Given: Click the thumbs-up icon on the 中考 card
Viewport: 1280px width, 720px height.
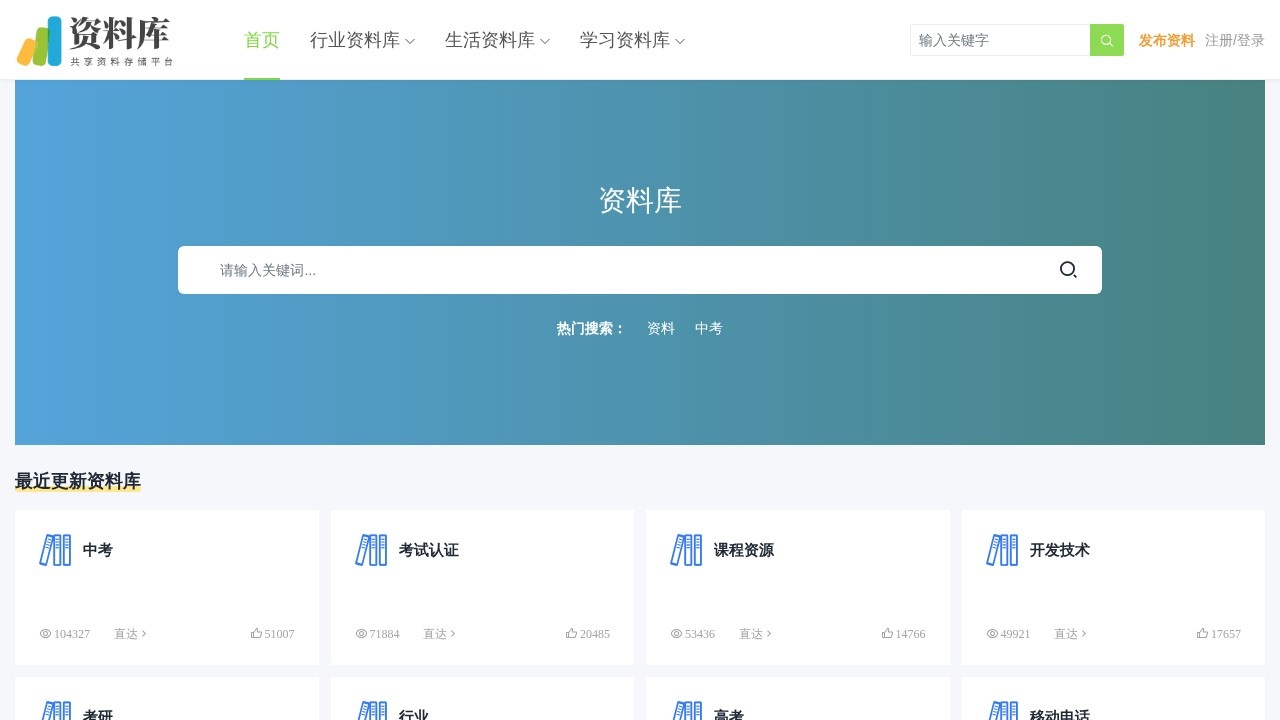Looking at the screenshot, I should pos(256,633).
